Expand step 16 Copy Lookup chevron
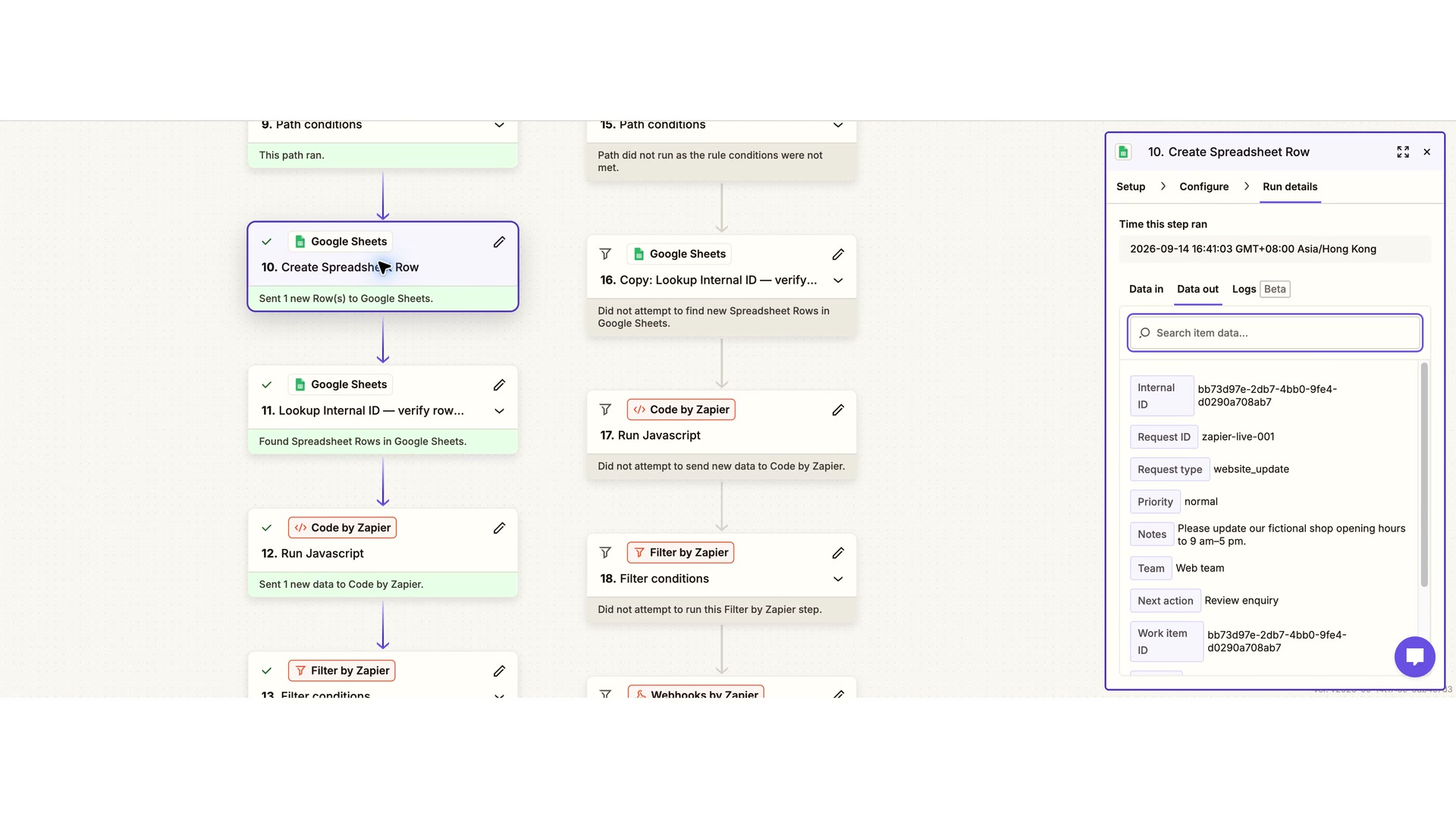 (x=838, y=281)
